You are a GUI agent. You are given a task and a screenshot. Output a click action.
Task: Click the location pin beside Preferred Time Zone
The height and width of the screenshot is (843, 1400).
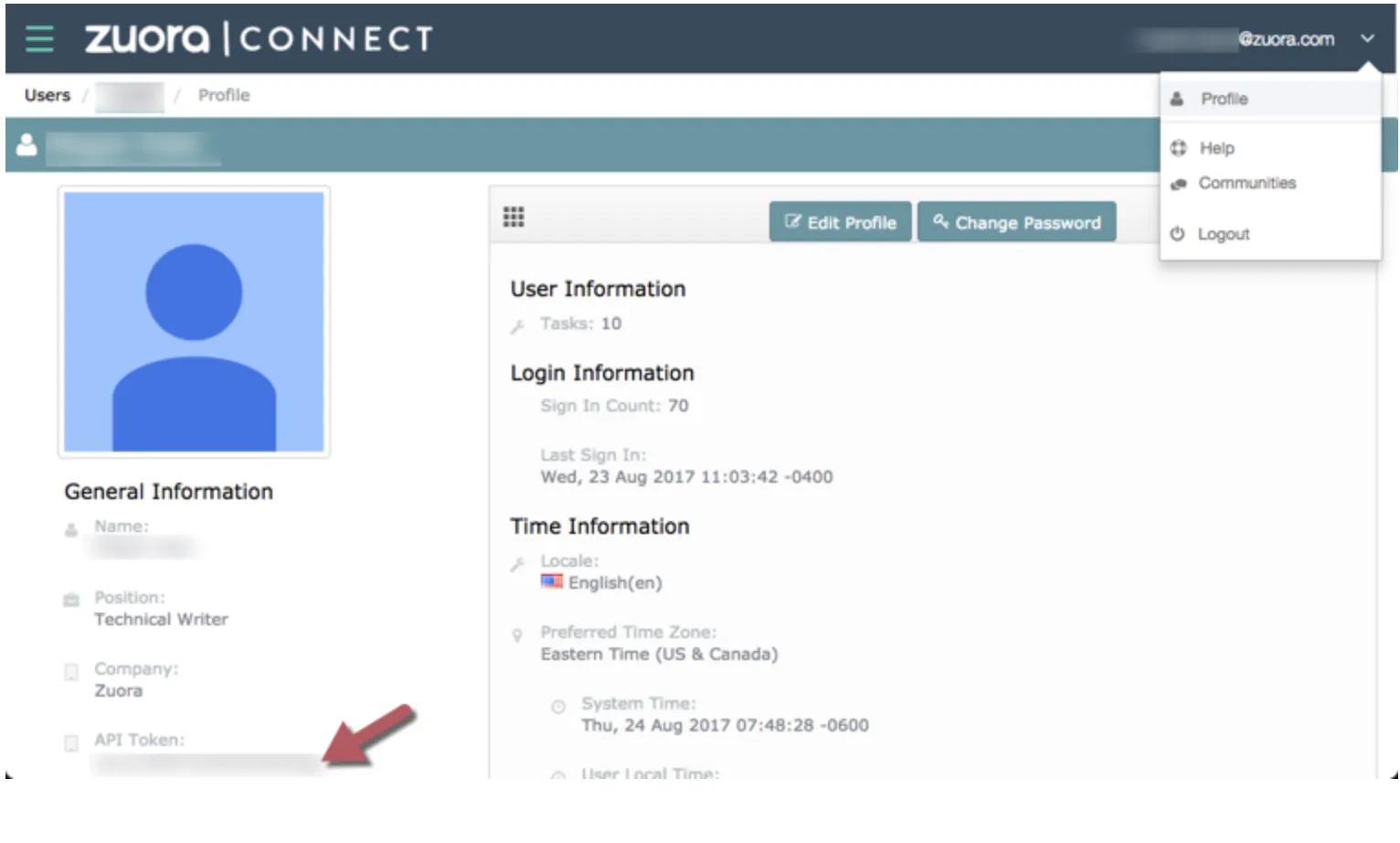517,635
